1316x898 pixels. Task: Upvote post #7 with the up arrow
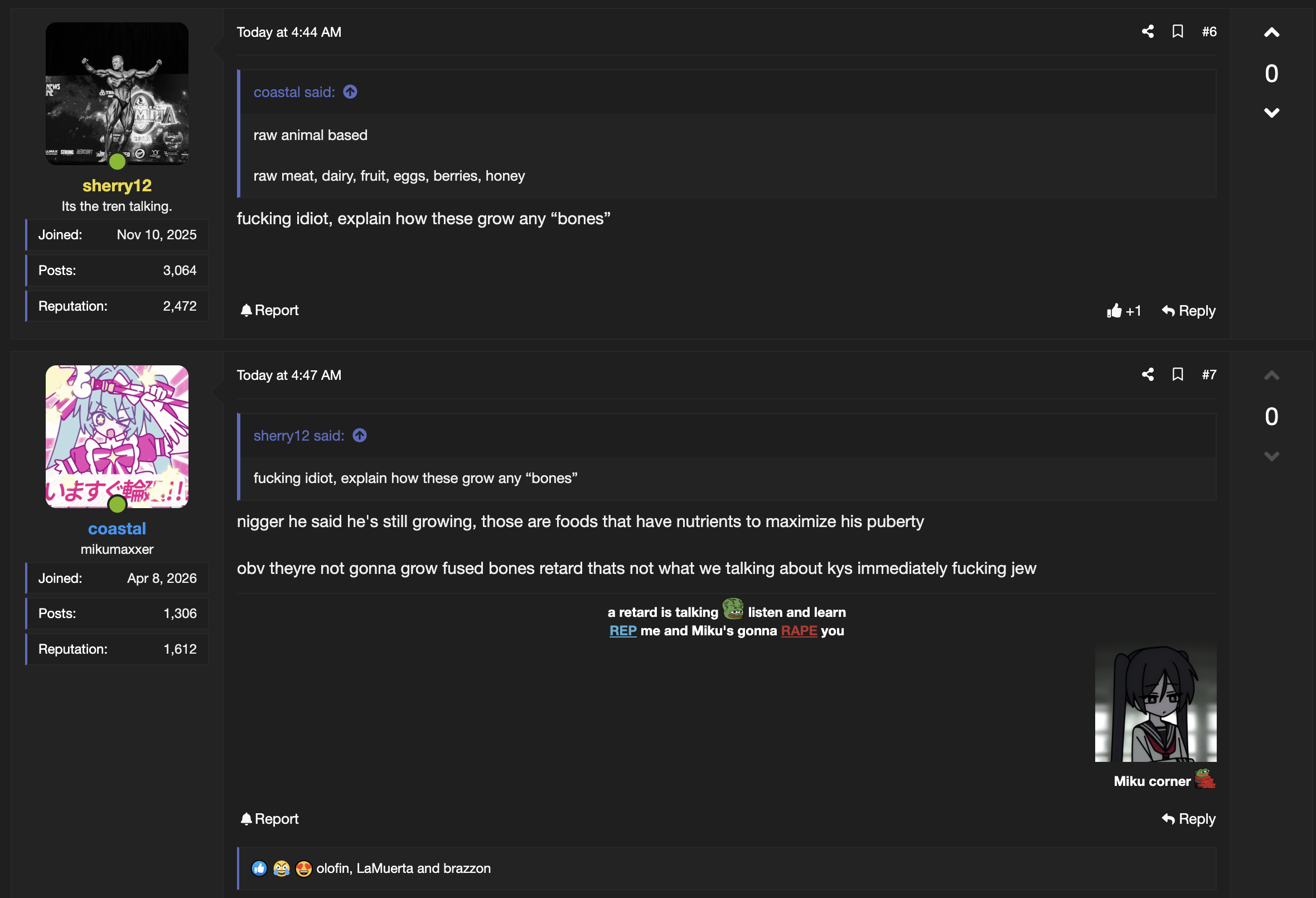[x=1271, y=375]
